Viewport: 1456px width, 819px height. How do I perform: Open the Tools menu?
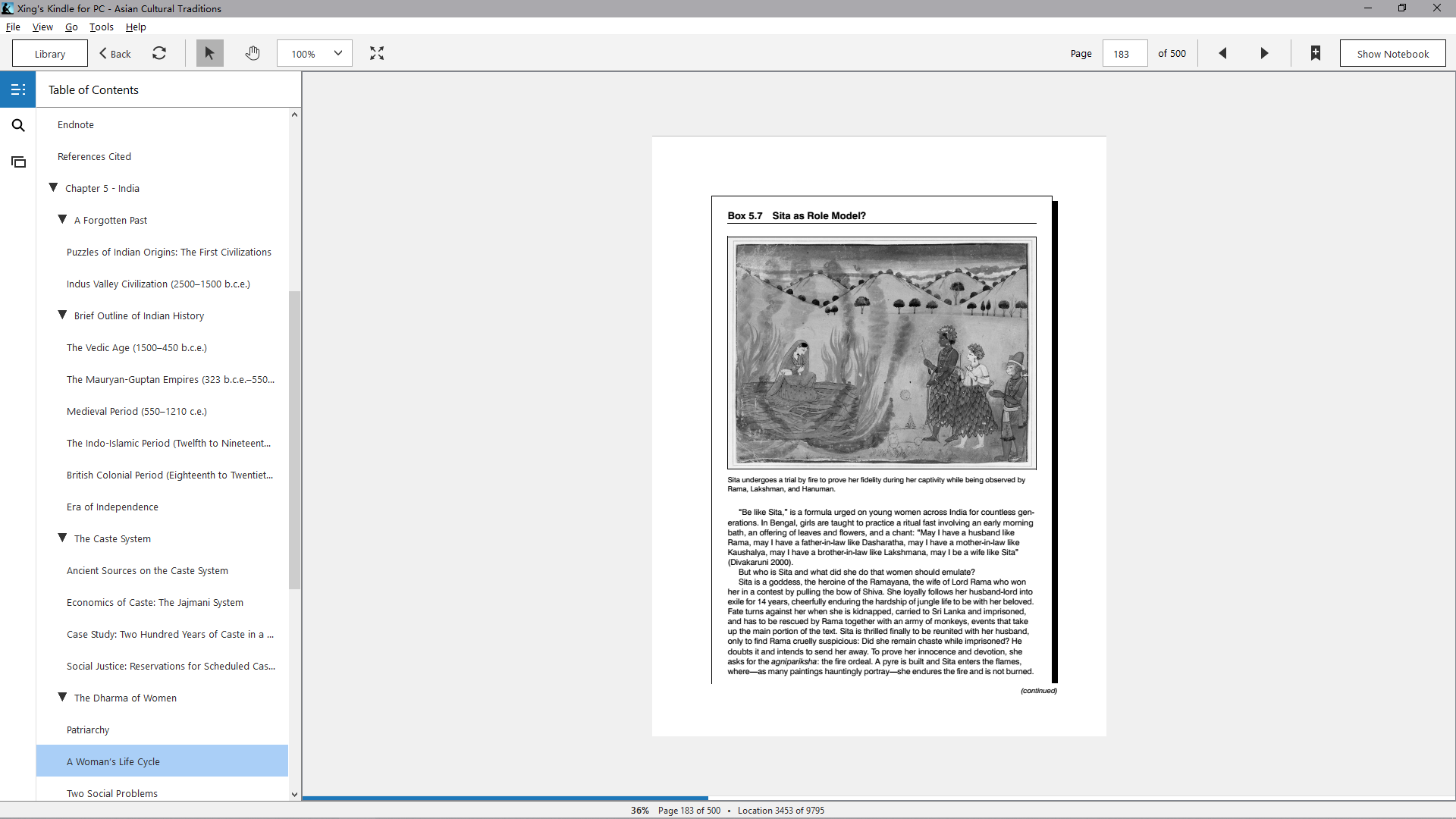pos(102,27)
